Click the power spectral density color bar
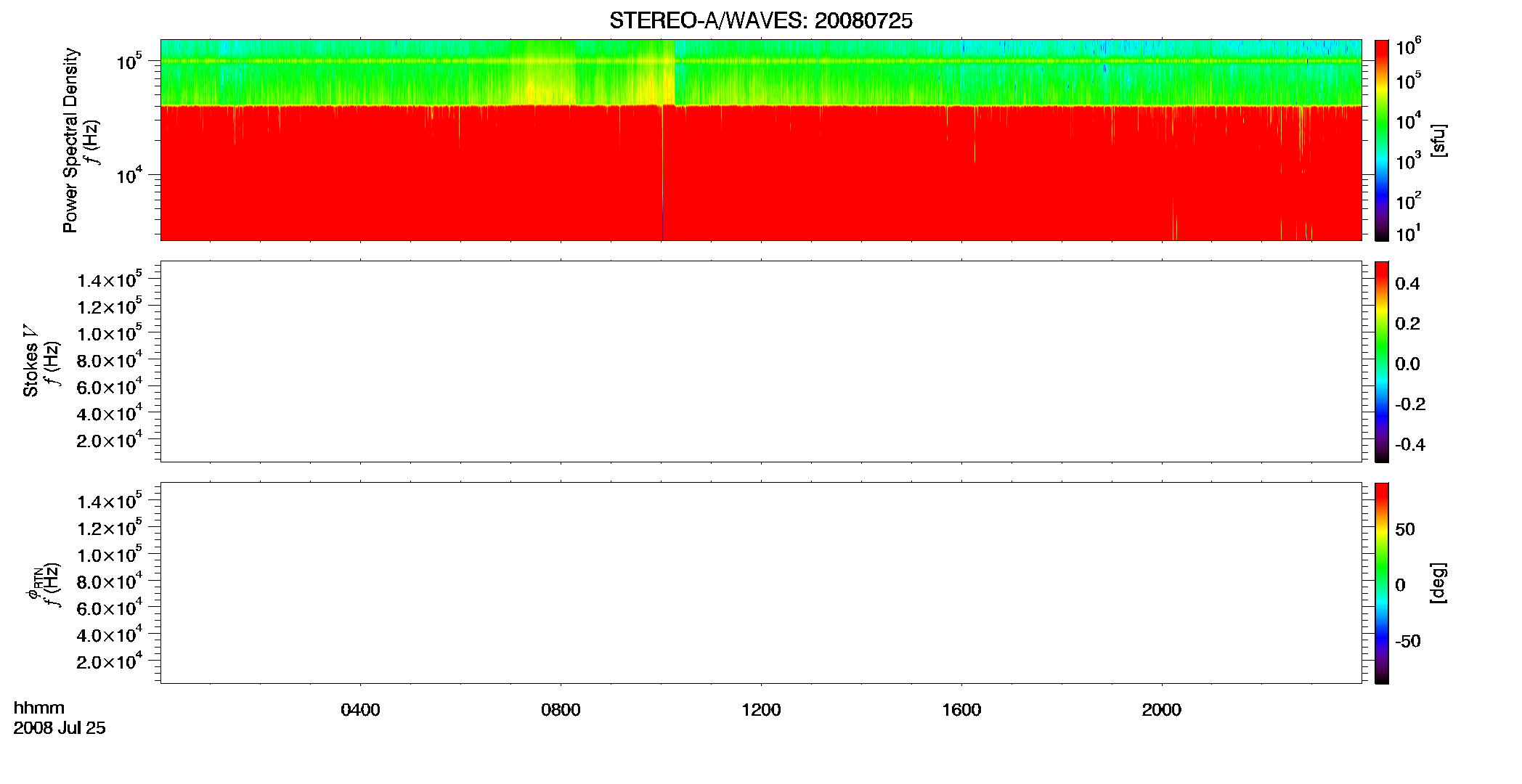Image resolution: width=1522 pixels, height=784 pixels. (1382, 140)
